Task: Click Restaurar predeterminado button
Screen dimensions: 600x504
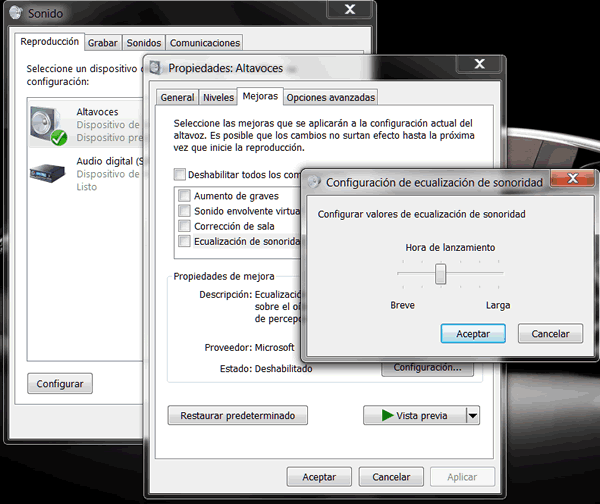Action: coord(238,416)
